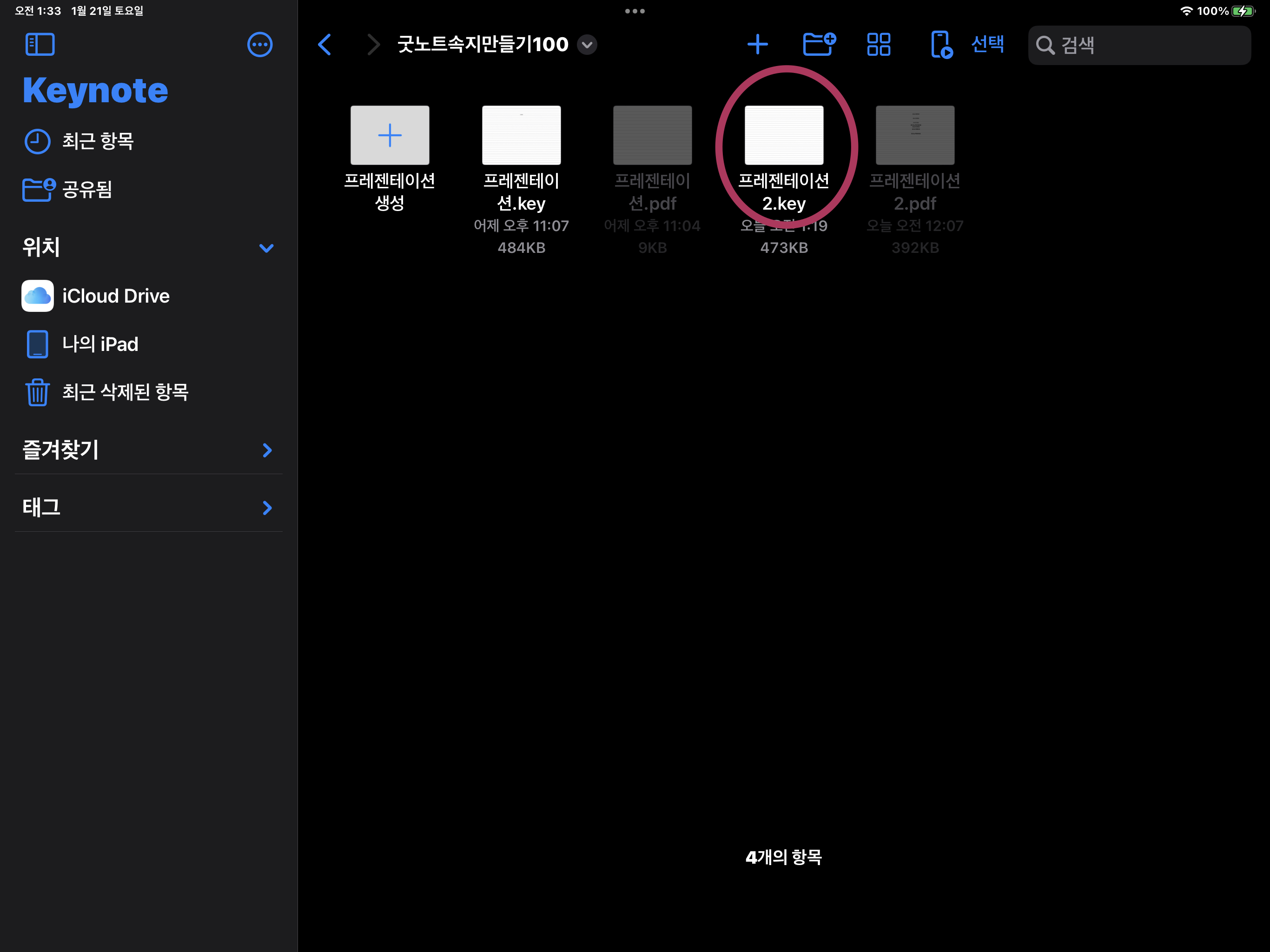Focus the 검색 search field
Viewport: 1270px width, 952px height.
tap(1139, 45)
